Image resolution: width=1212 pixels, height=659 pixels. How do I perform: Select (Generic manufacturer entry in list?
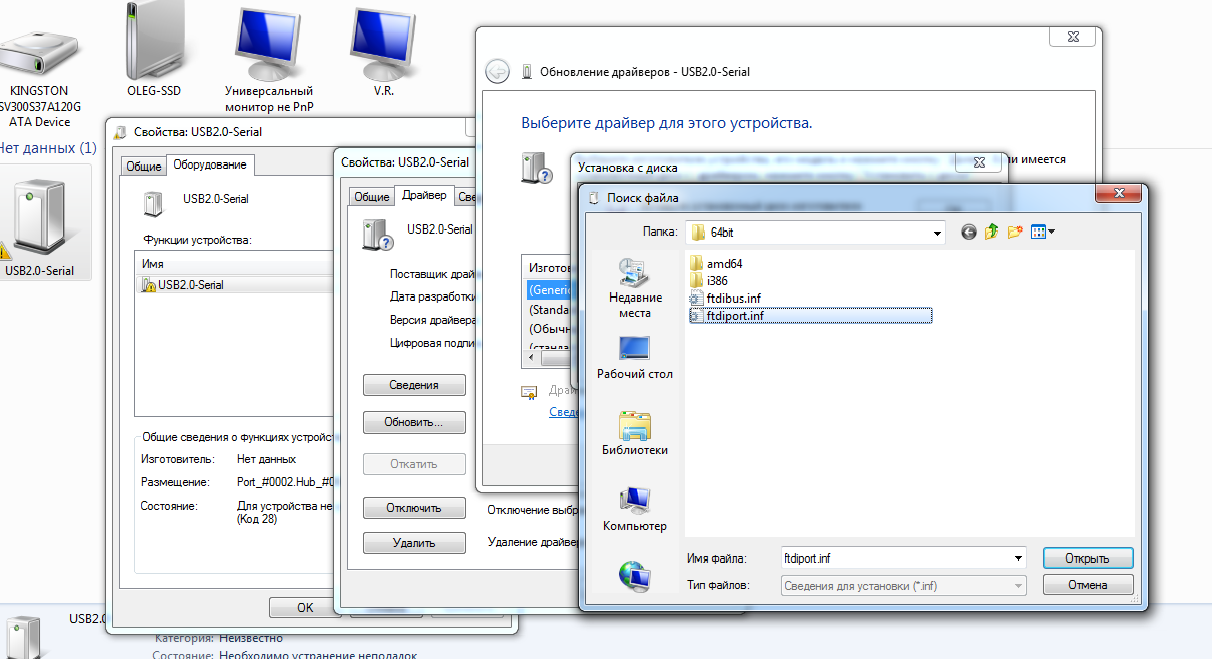coord(549,289)
